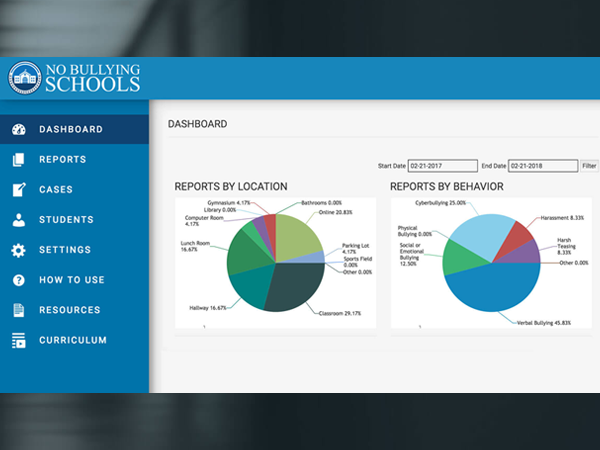
Task: Click the Settings gear icon
Action: pos(18,250)
